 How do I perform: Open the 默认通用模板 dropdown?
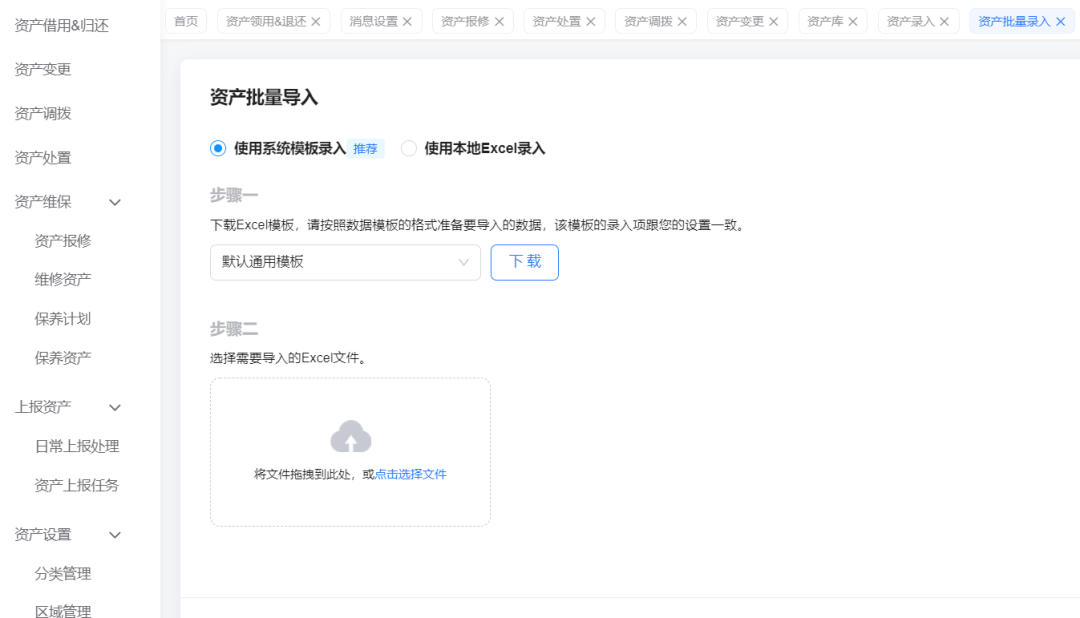[345, 262]
